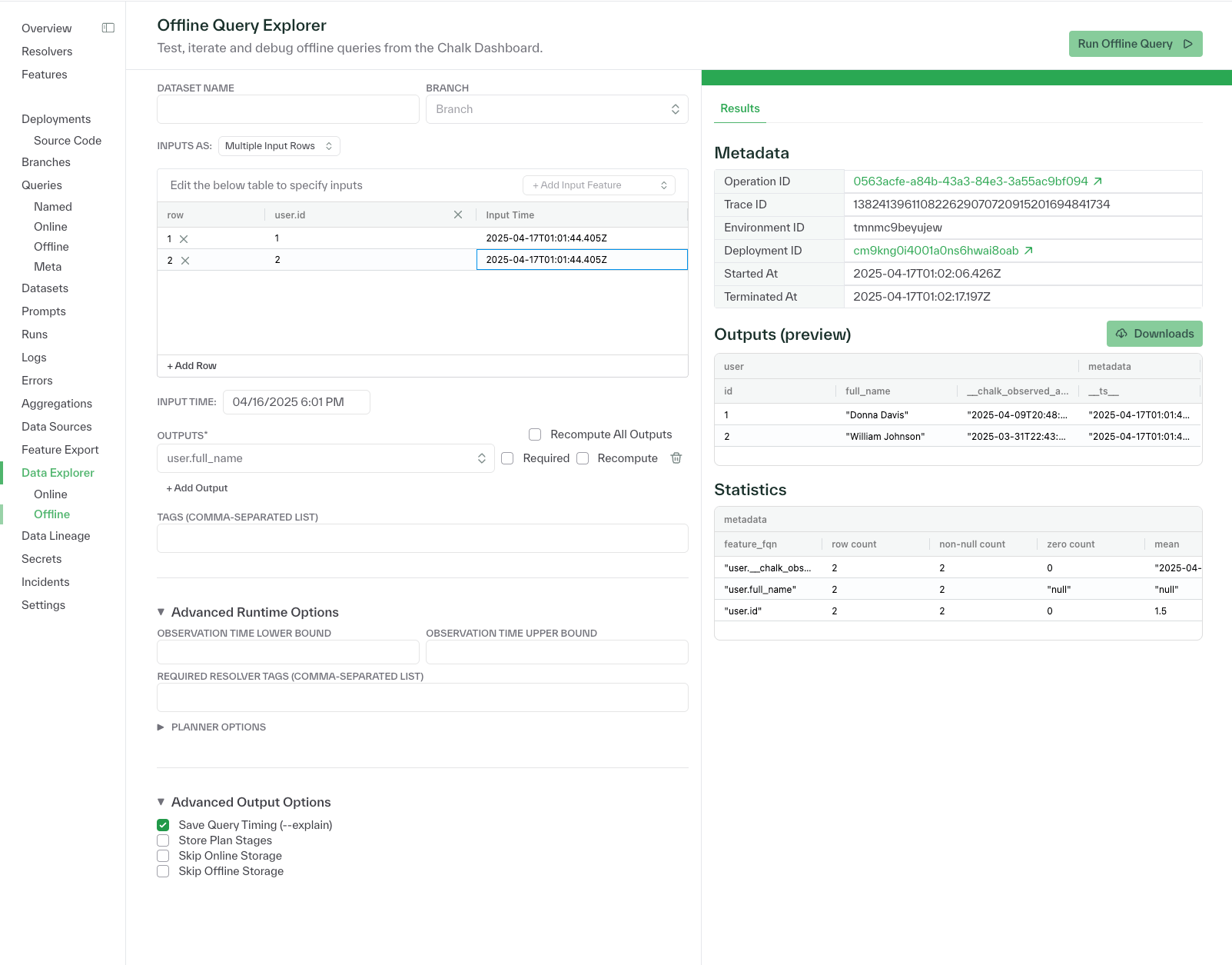This screenshot has height=965, width=1232.
Task: Collapse the sidebar using the panel icon
Action: (x=108, y=27)
